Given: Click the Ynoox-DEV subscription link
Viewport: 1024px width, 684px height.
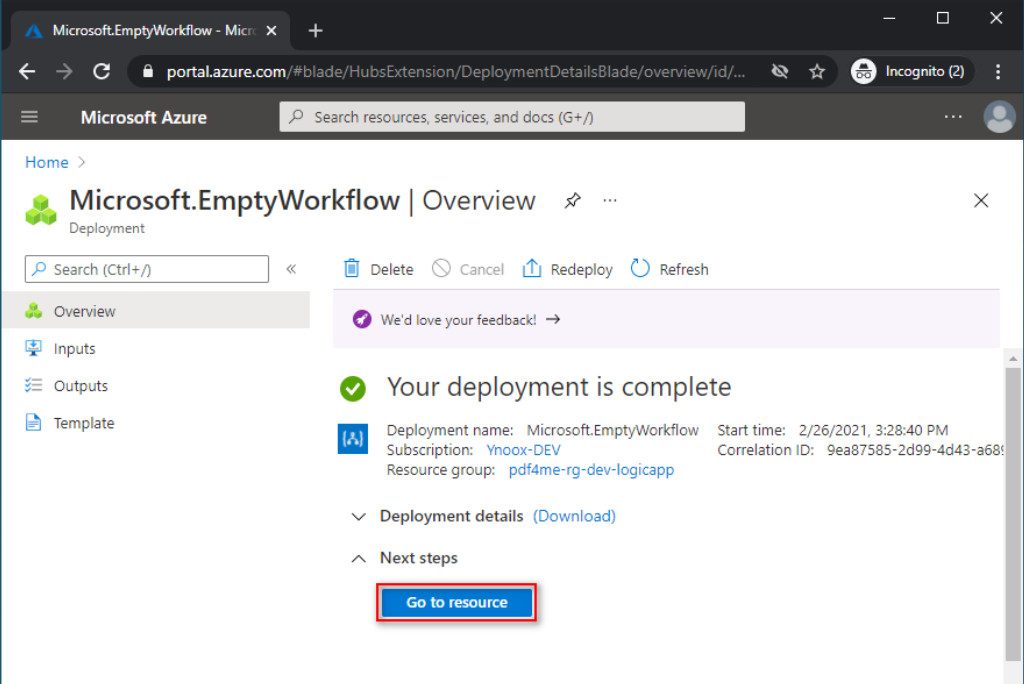Looking at the screenshot, I should [523, 450].
